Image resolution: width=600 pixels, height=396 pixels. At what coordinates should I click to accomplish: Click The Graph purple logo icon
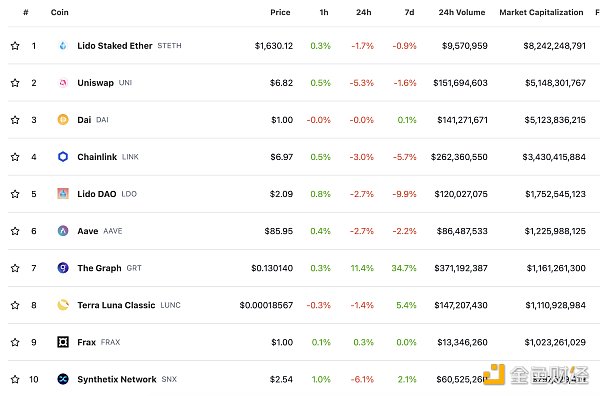coord(63,268)
